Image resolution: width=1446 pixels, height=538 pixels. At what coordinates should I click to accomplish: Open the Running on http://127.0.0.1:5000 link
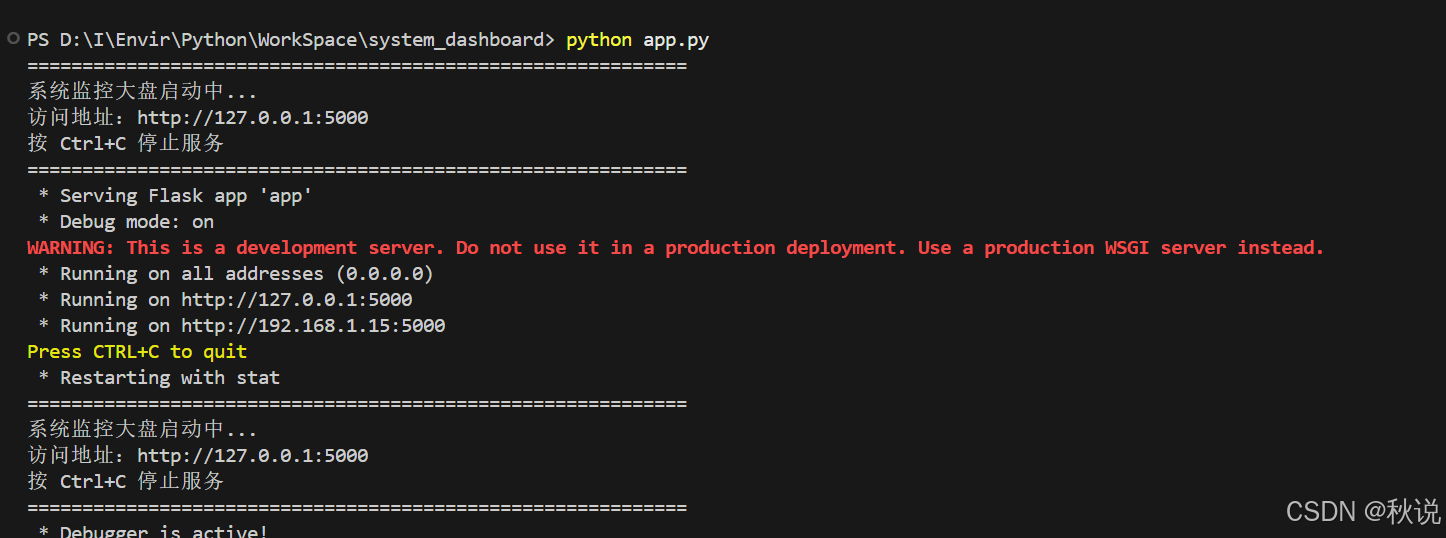pos(297,300)
